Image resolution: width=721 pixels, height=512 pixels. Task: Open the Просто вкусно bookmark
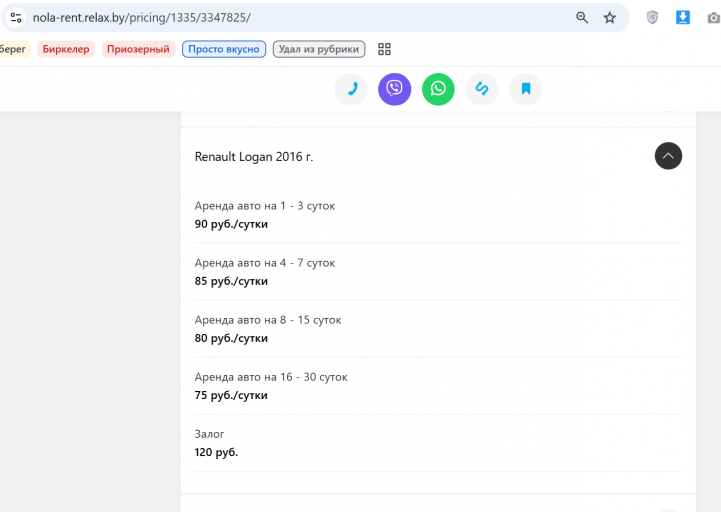[224, 49]
